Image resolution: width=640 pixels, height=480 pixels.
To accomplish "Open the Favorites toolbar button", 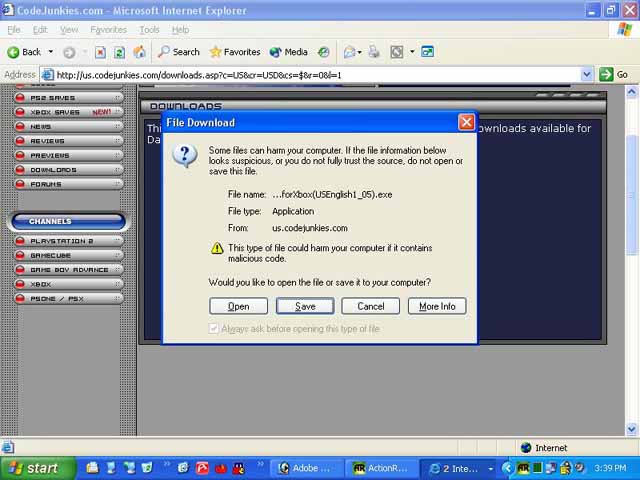I will coord(235,52).
